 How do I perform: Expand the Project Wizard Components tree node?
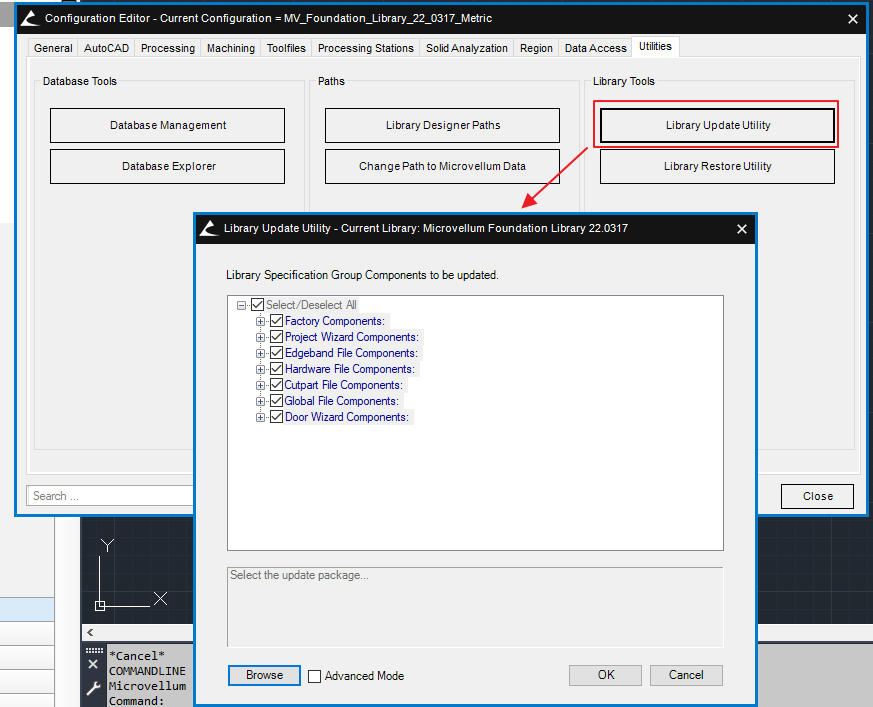tap(261, 337)
